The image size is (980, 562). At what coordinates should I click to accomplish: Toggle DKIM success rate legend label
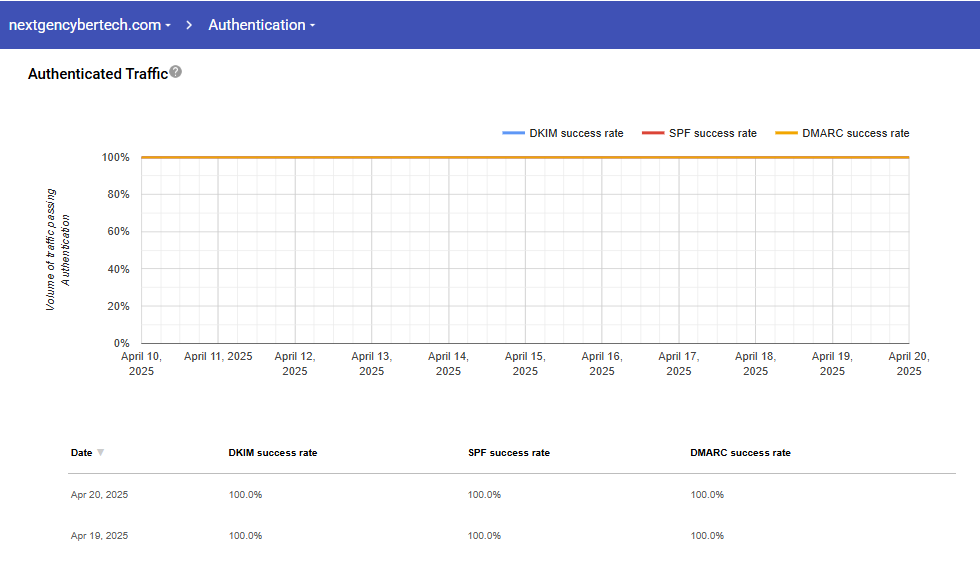pos(576,133)
